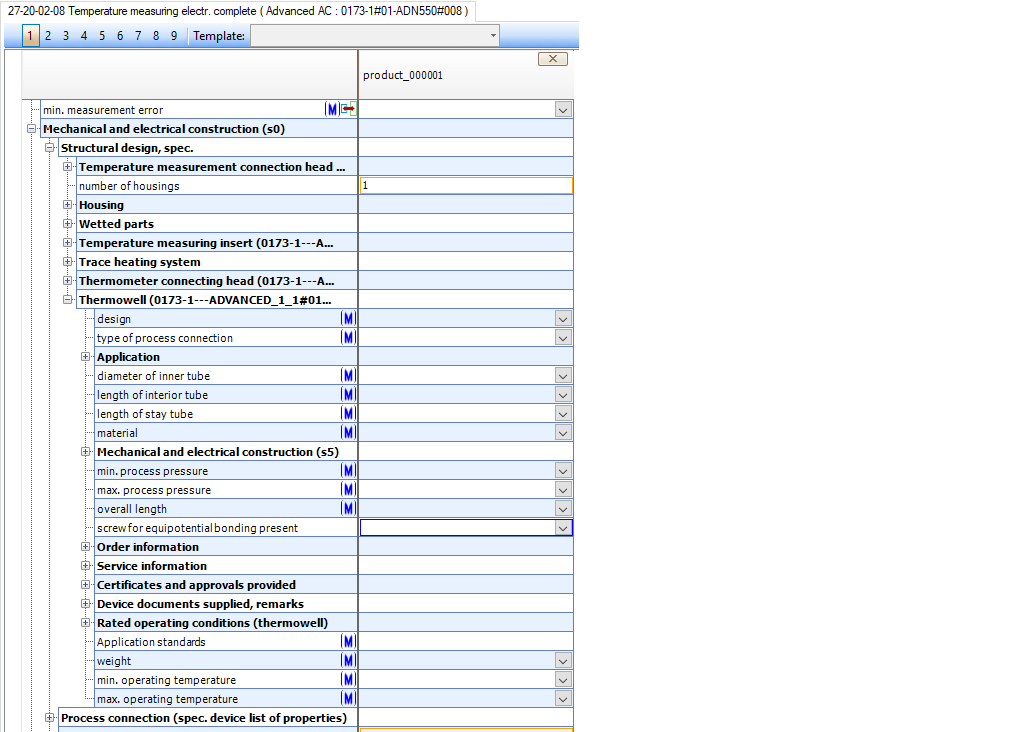The height and width of the screenshot is (732, 1016).
Task: Click the M icon beside min. measurement error
Action: tap(332, 110)
